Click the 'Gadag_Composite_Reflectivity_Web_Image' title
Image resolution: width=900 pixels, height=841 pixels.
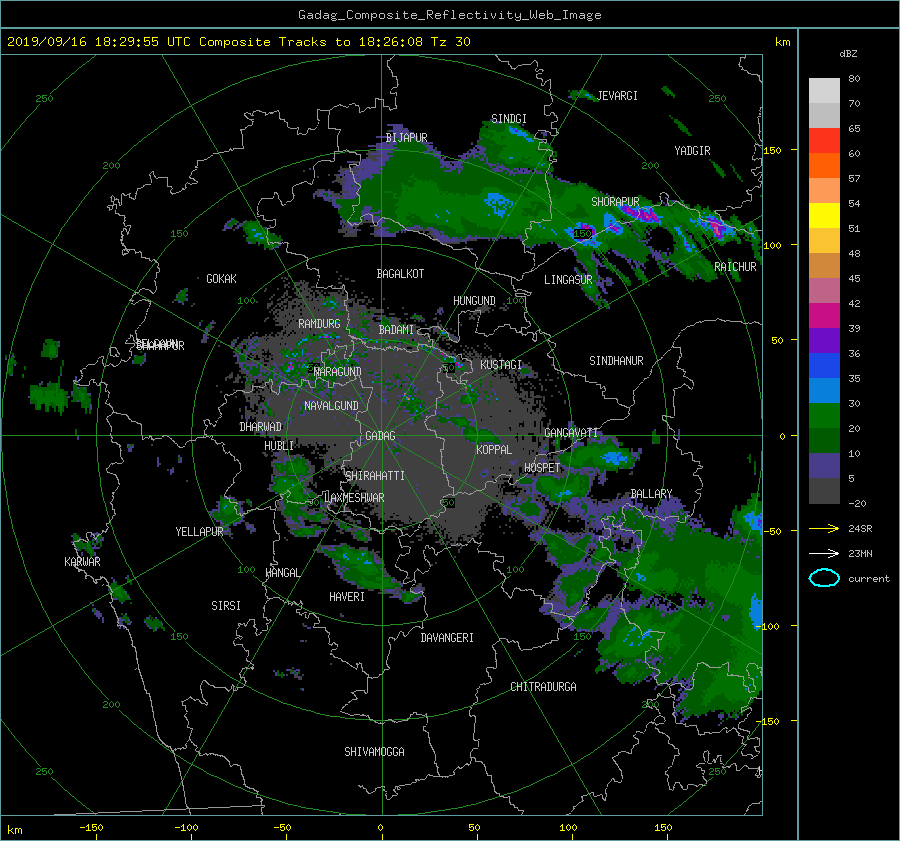pos(449,15)
